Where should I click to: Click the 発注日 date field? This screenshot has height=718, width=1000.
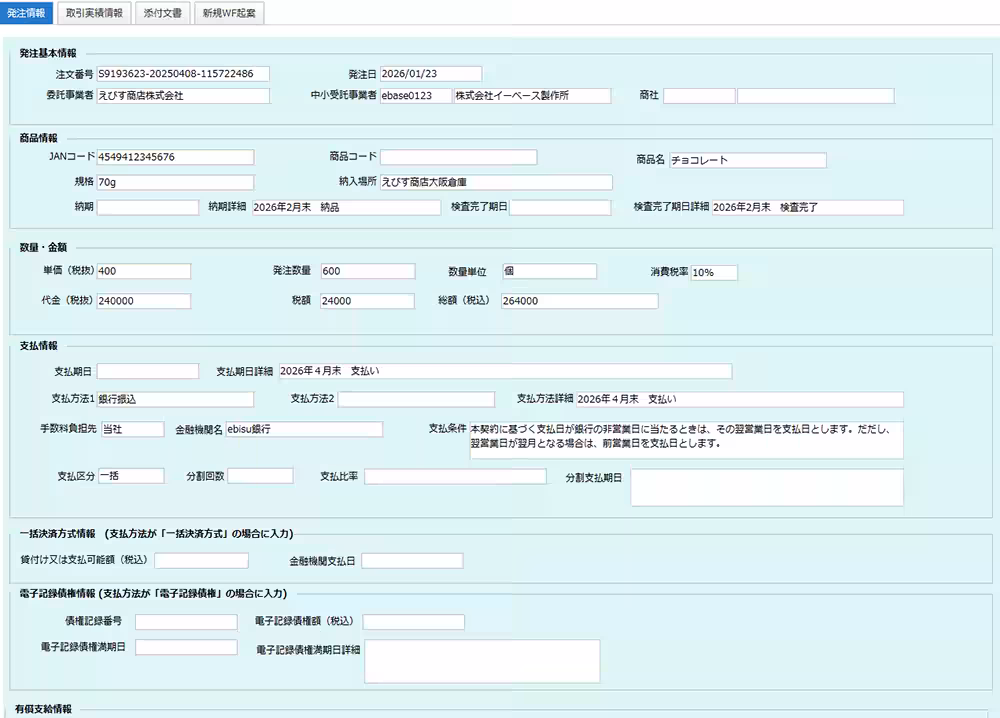[430, 74]
